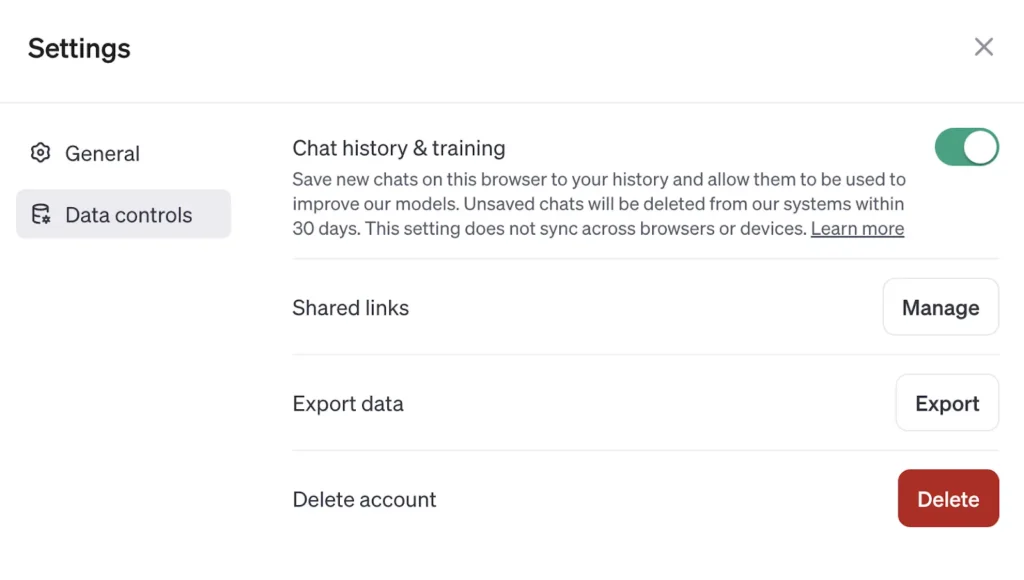Click the Delete account row label
The width and height of the screenshot is (1024, 580).
point(364,499)
